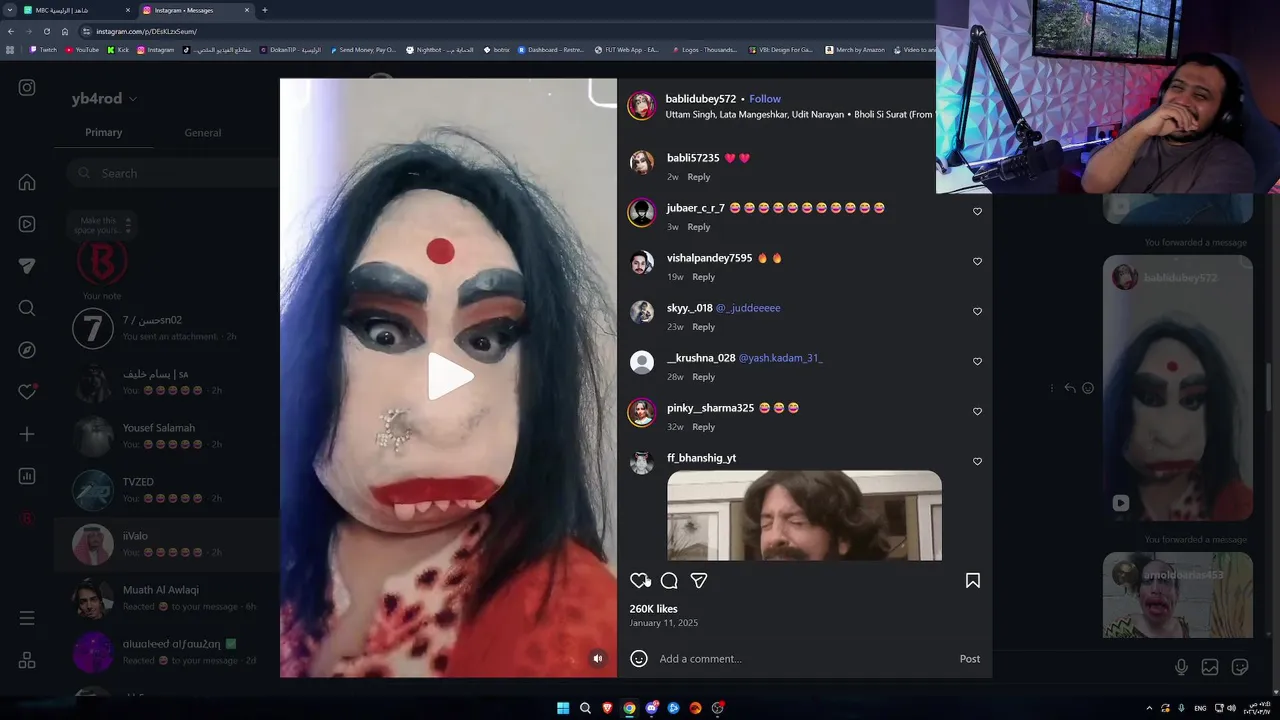Switch to Primary messages tab
Image resolution: width=1280 pixels, height=720 pixels.
104,132
